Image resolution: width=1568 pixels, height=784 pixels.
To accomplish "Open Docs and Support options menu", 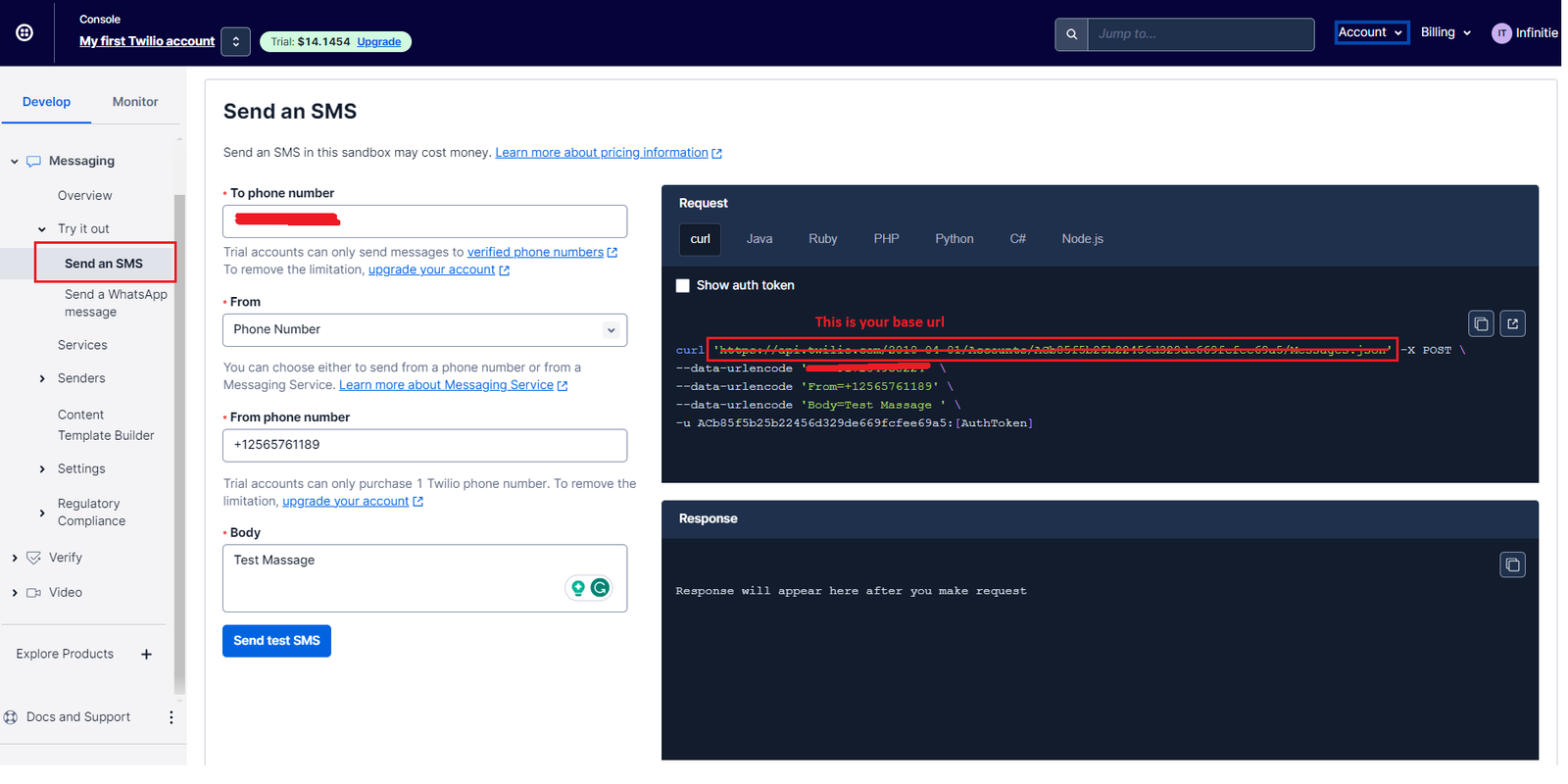I will [x=171, y=717].
